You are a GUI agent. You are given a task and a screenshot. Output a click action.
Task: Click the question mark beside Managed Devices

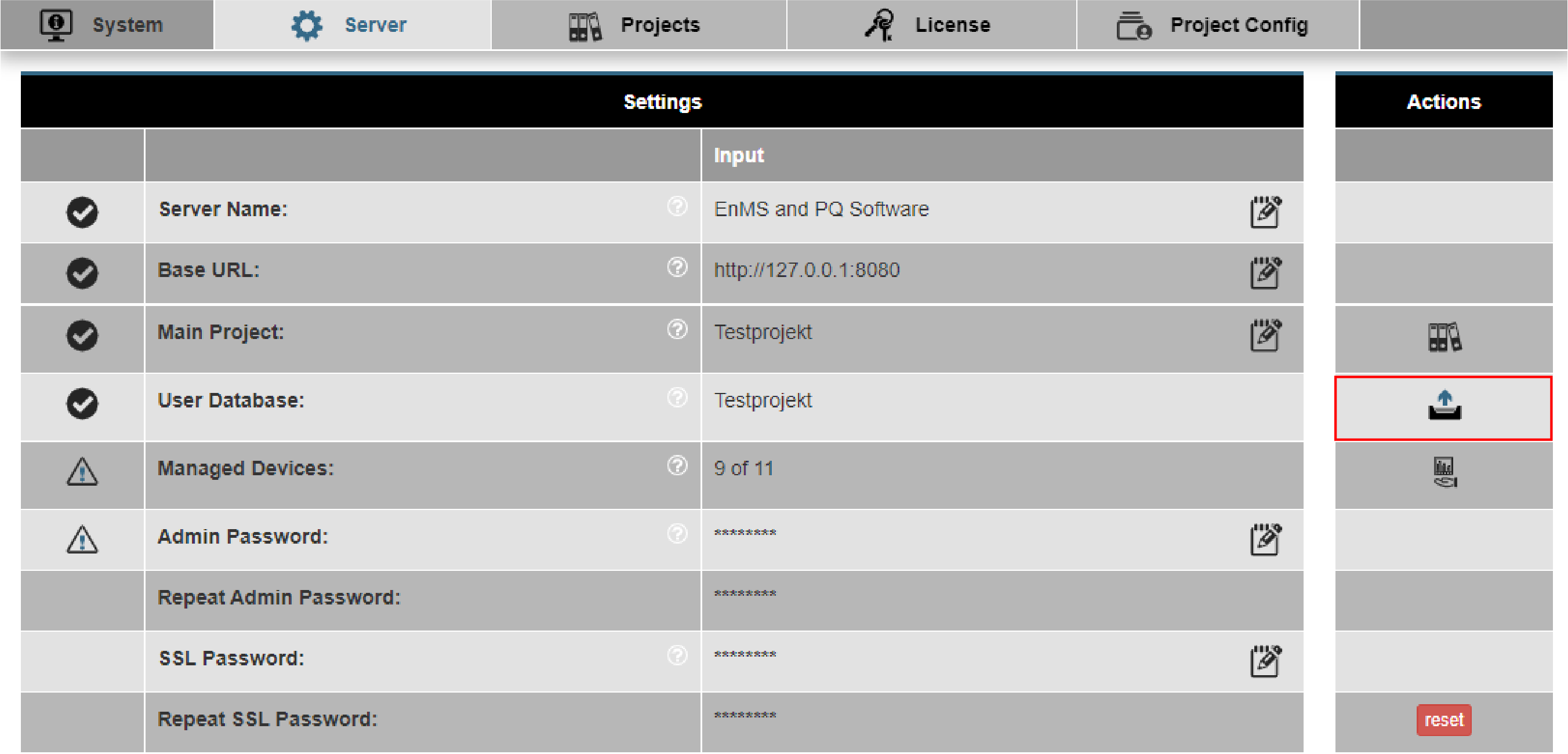677,466
